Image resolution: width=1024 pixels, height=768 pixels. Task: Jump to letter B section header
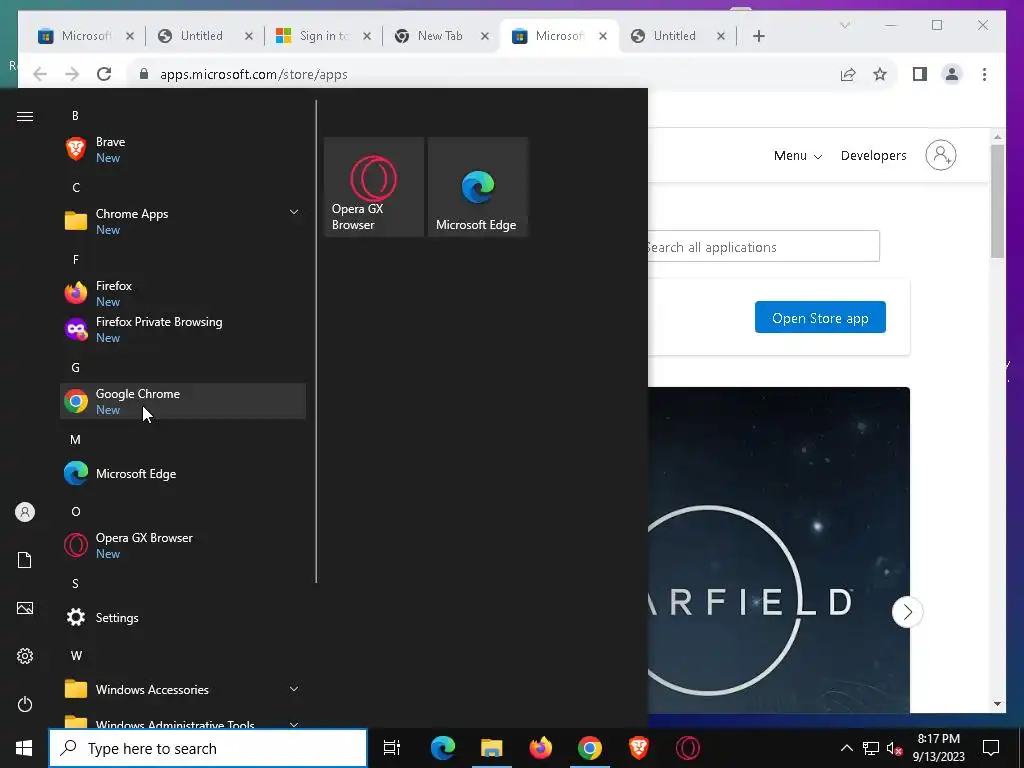click(x=75, y=116)
